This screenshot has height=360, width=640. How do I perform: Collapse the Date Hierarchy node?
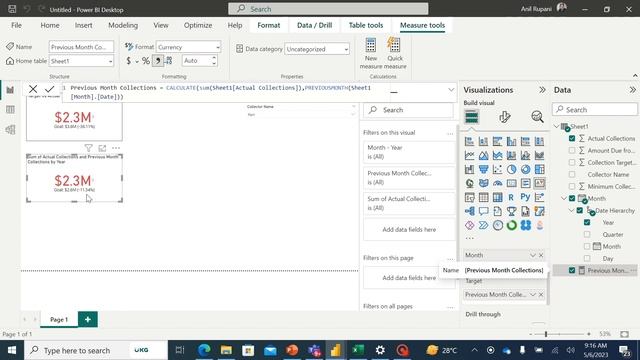tap(571, 210)
